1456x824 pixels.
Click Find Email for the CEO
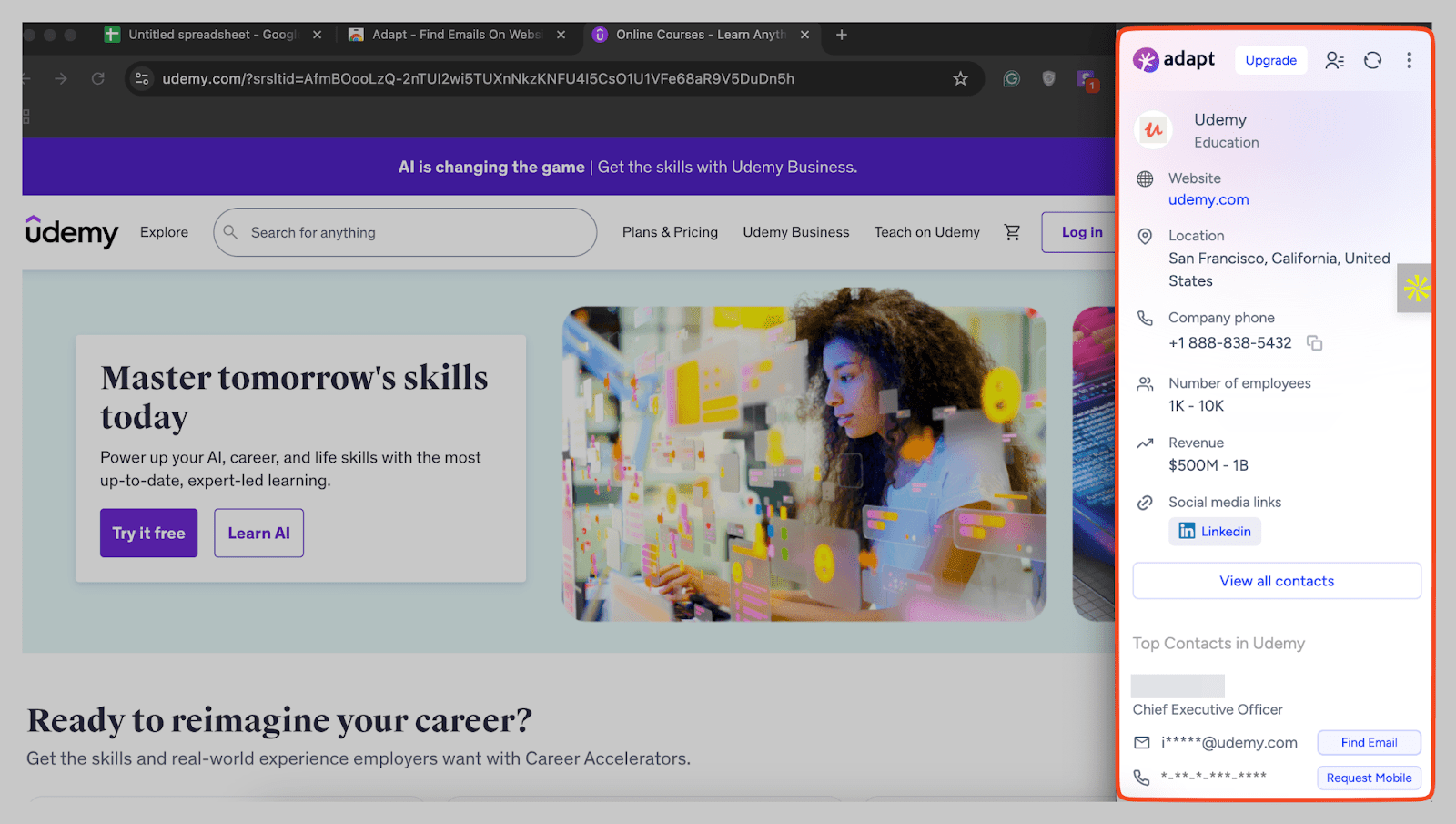click(1369, 743)
